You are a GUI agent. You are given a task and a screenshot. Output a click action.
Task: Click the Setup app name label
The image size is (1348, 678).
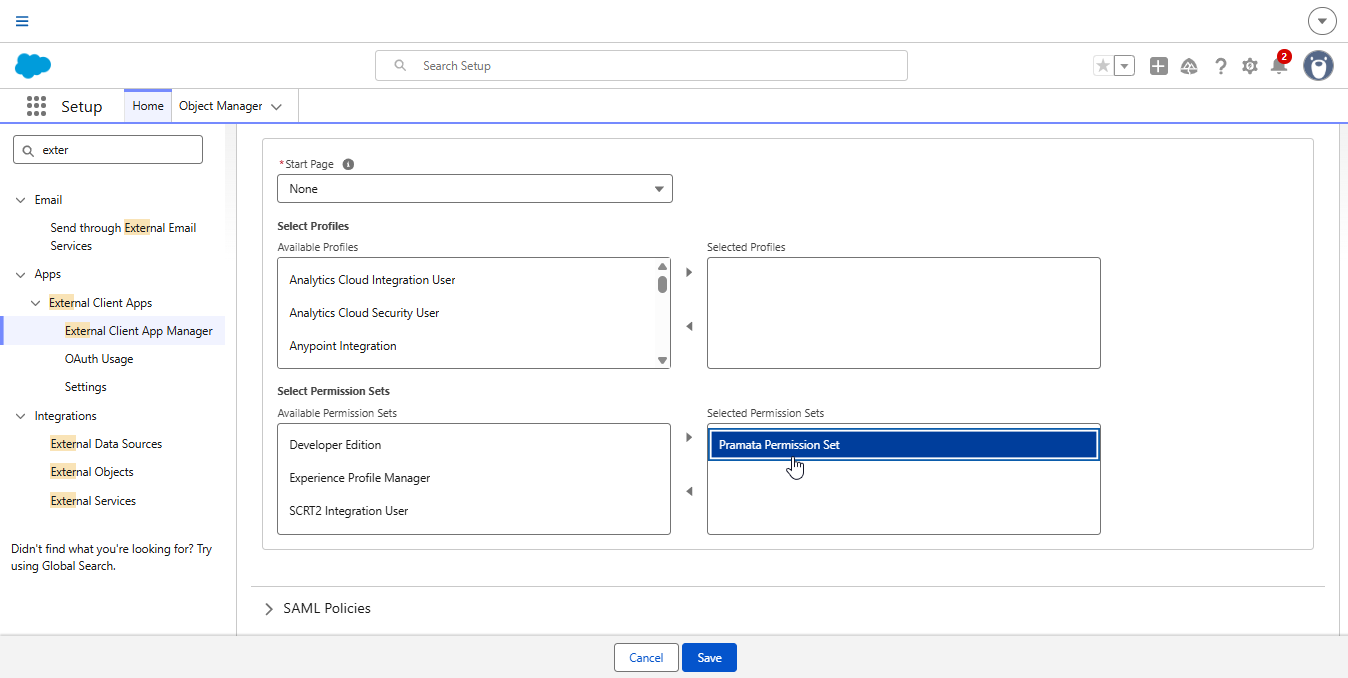(82, 107)
